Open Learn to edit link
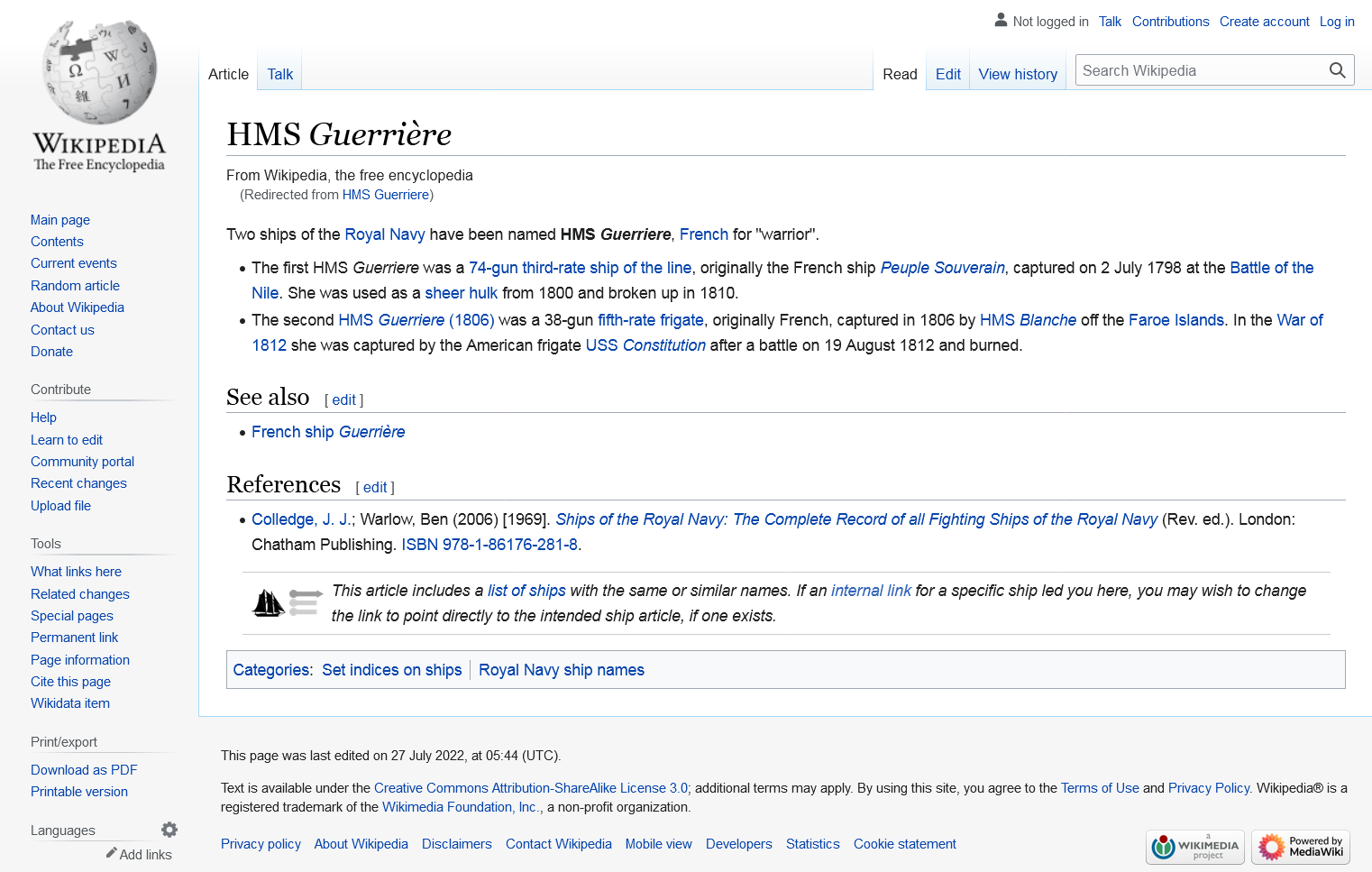 (67, 440)
